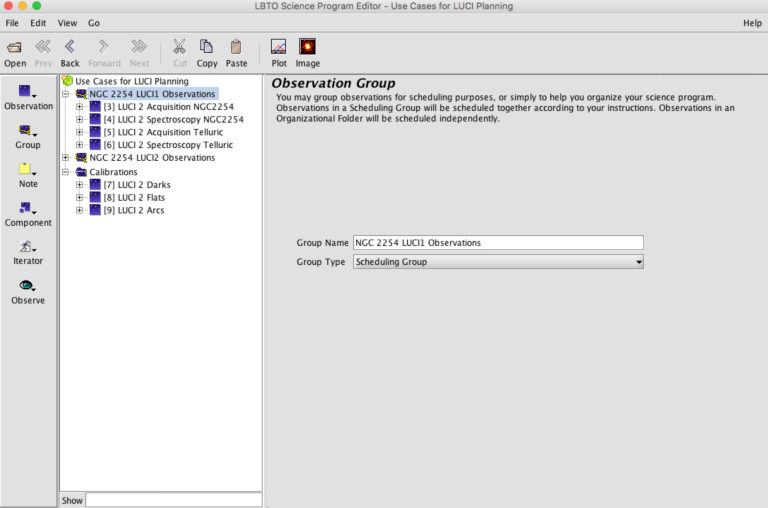Click the Prev double-arrow icon
The height and width of the screenshot is (508, 768).
tap(43, 47)
